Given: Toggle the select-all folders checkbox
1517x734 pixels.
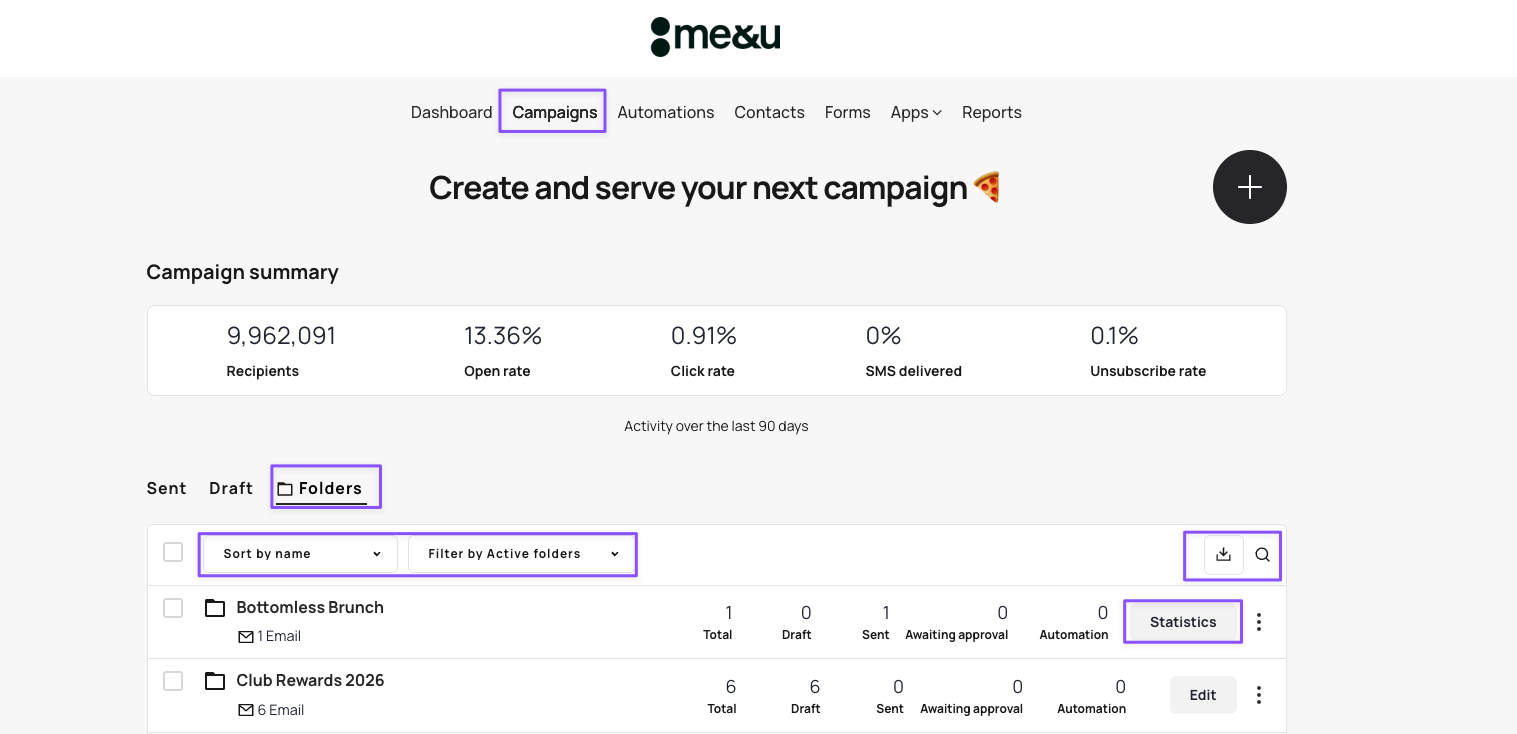Looking at the screenshot, I should [x=173, y=552].
